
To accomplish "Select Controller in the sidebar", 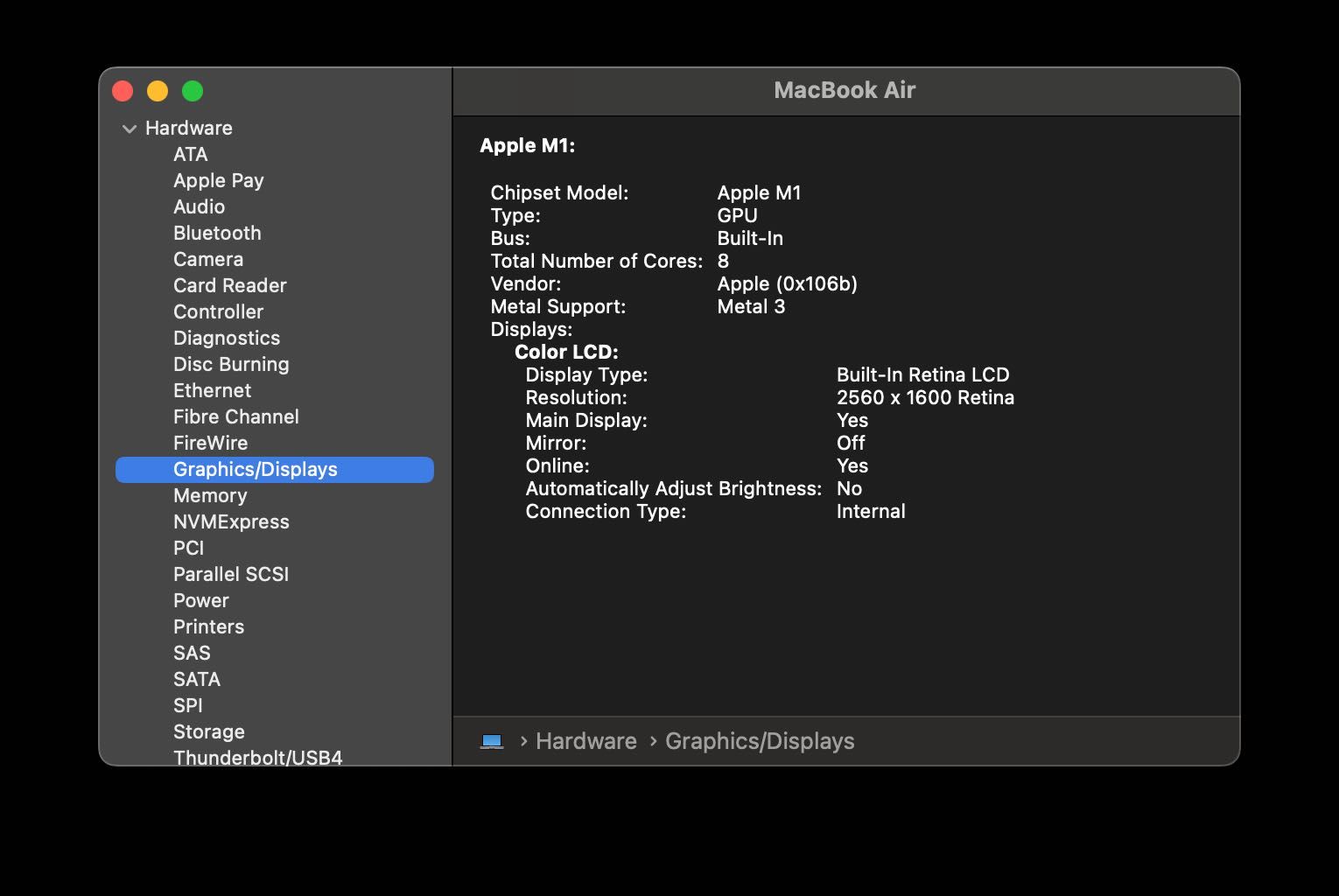I will tap(218, 311).
